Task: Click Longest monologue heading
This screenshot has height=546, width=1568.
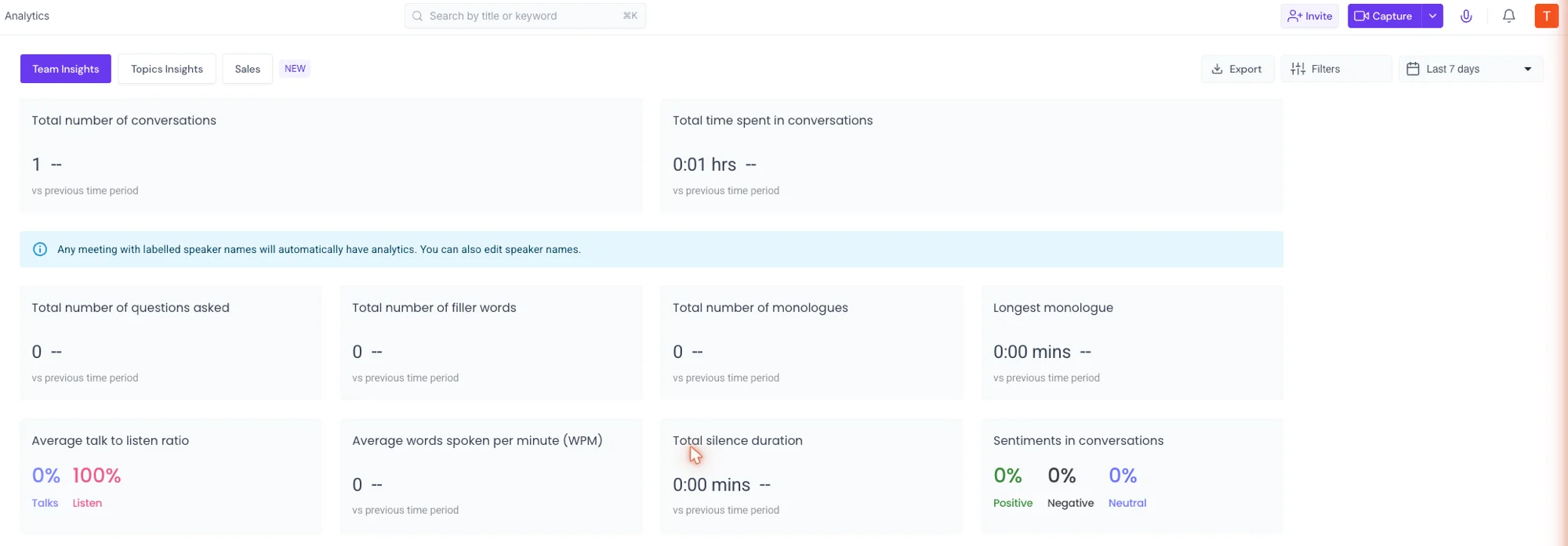Action: (x=1053, y=308)
